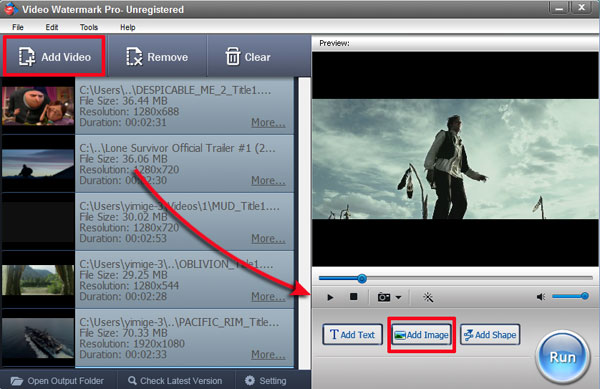This screenshot has height=389, width=600.
Task: Open the Help menu
Action: [127, 27]
